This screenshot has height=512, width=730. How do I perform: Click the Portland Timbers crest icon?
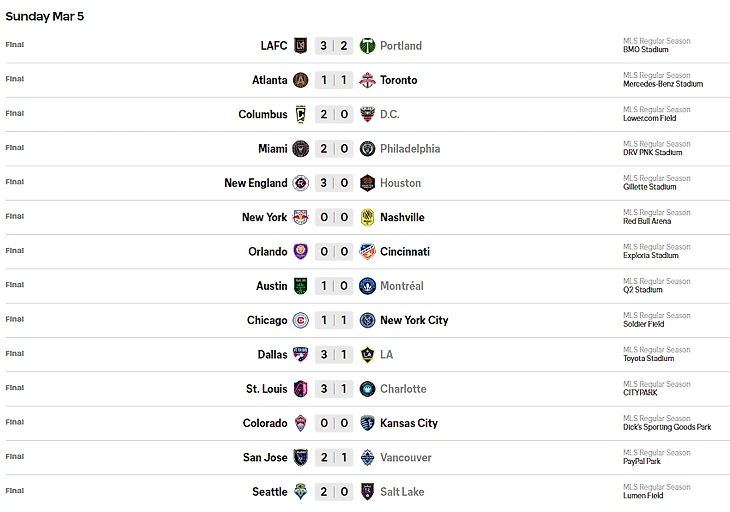pyautogui.click(x=367, y=46)
